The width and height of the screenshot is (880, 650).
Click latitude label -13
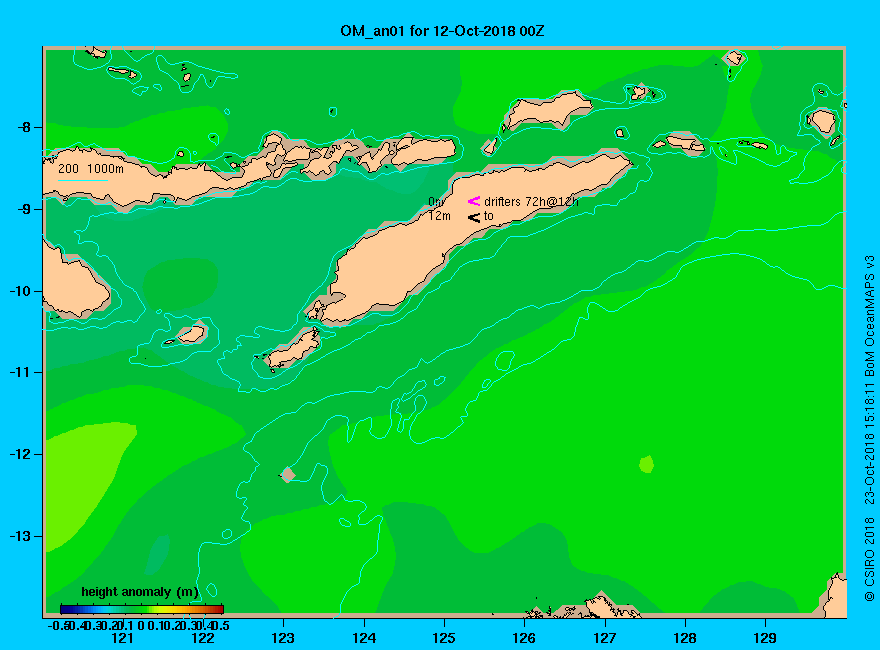click(x=21, y=536)
